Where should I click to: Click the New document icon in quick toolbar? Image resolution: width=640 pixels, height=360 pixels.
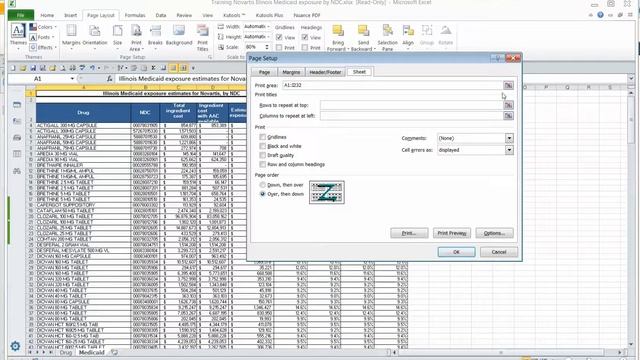tap(13, 68)
